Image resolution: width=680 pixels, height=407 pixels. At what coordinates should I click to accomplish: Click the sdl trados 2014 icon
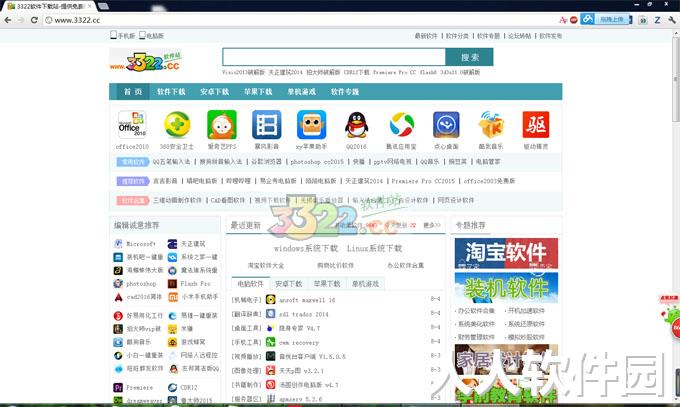point(271,314)
